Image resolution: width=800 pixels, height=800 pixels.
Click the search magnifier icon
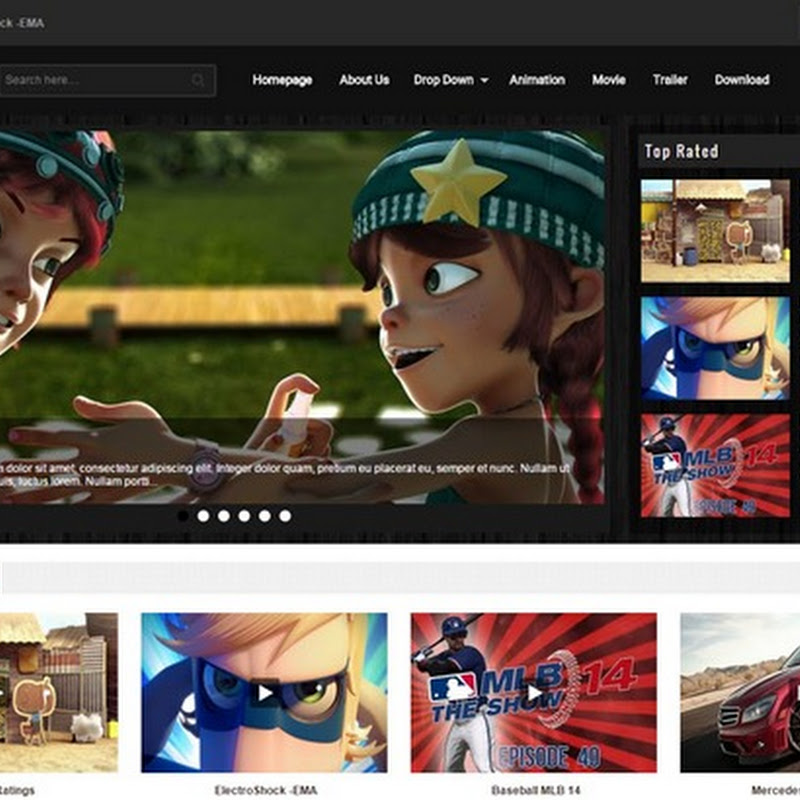[x=197, y=80]
